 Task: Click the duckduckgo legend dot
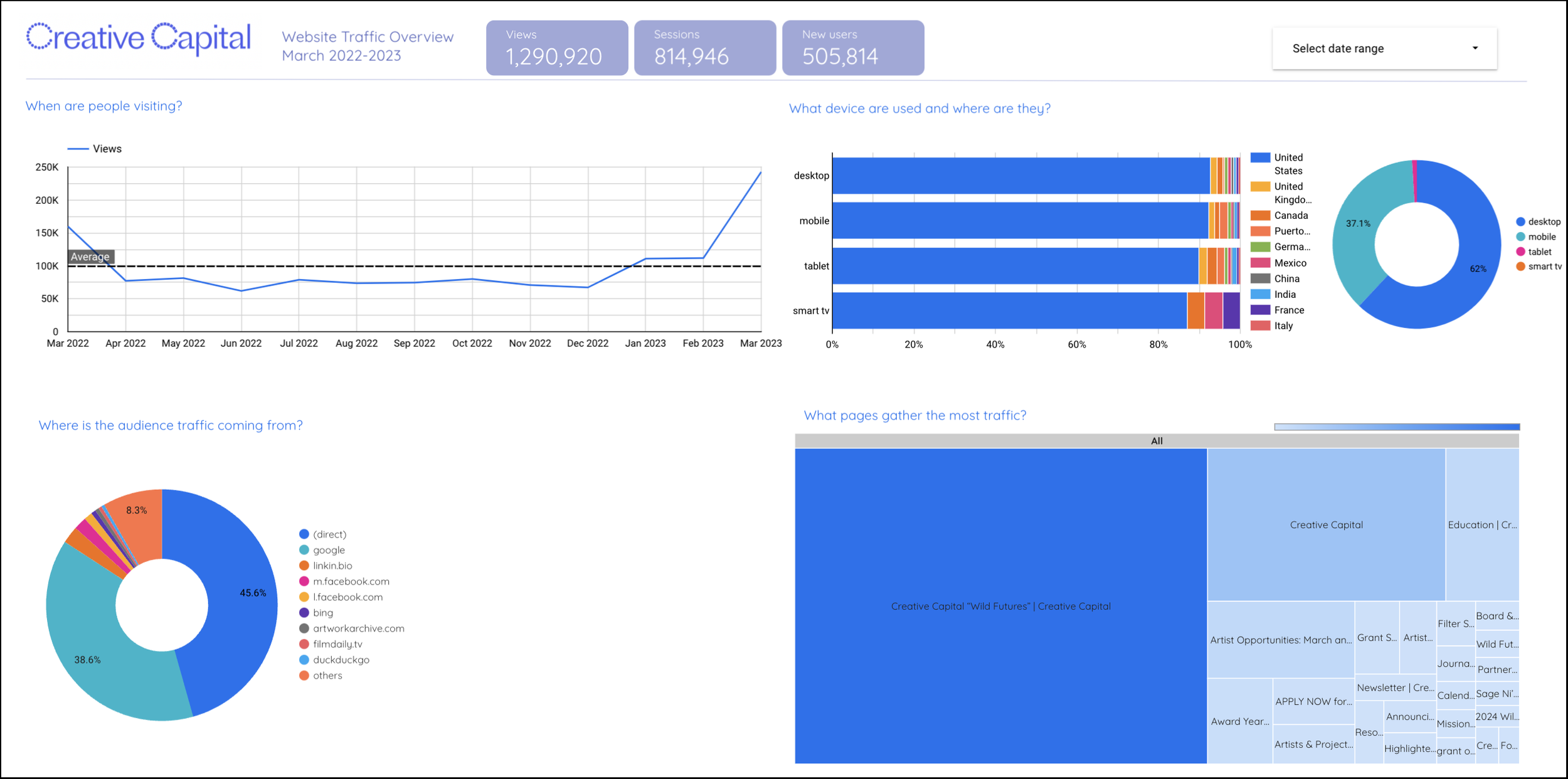click(304, 660)
